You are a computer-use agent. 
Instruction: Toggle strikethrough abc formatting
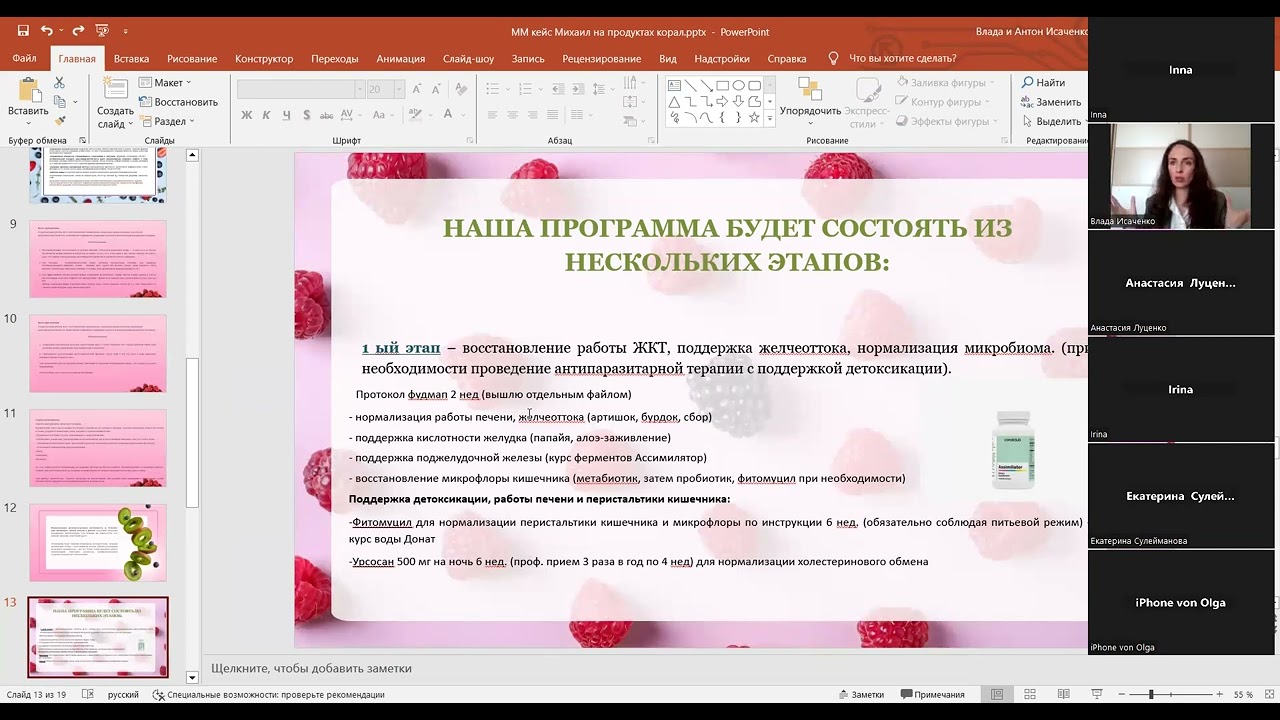click(327, 115)
